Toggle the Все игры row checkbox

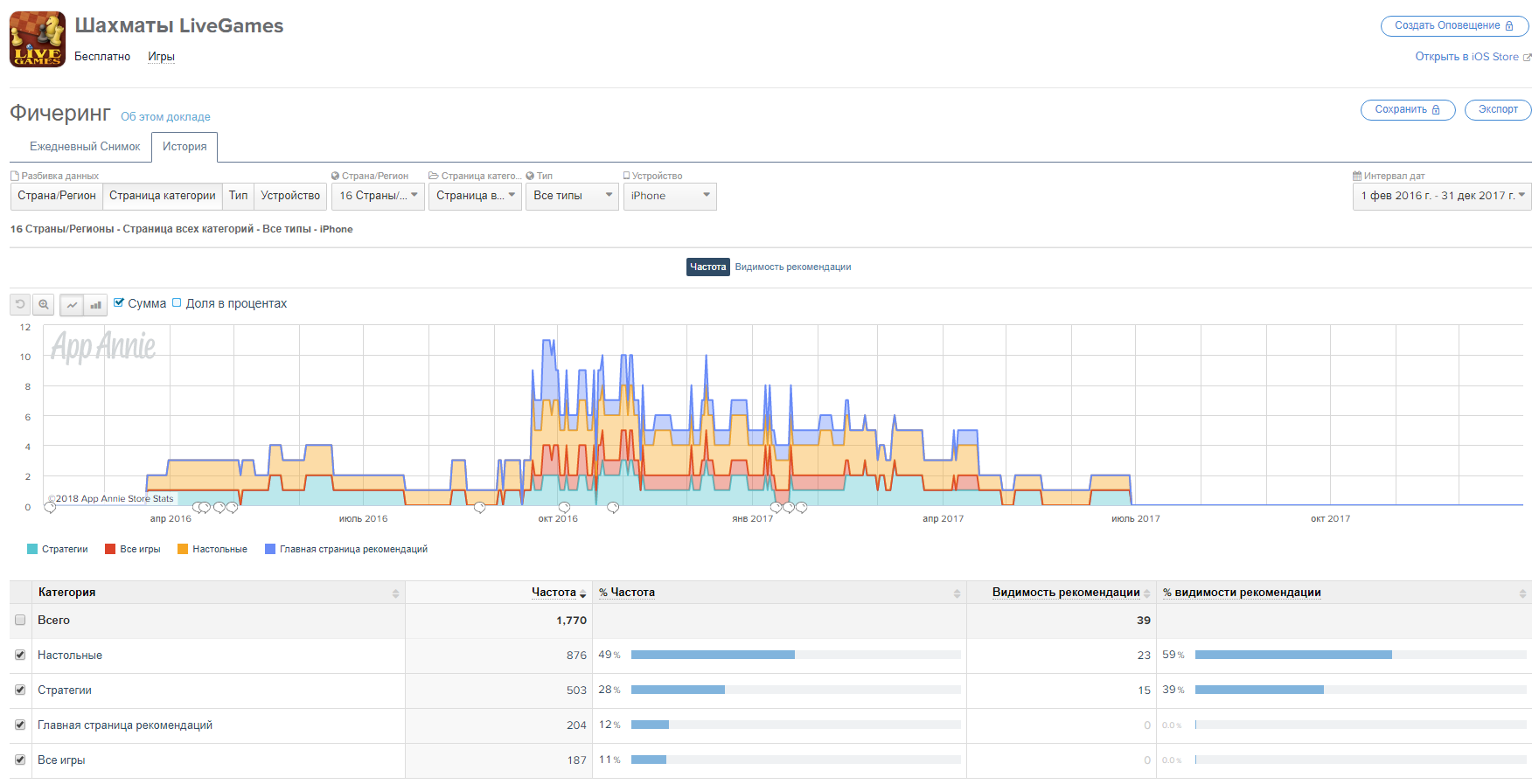[20, 760]
